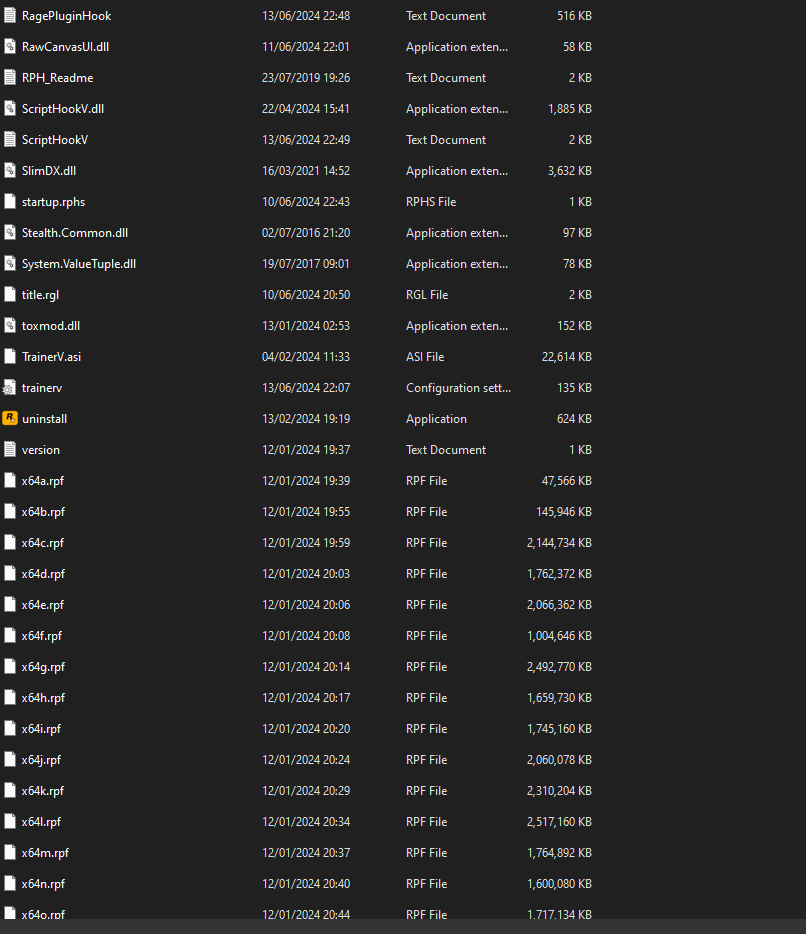806x934 pixels.
Task: Select the x64l.rpf file name
Action: [x=41, y=821]
